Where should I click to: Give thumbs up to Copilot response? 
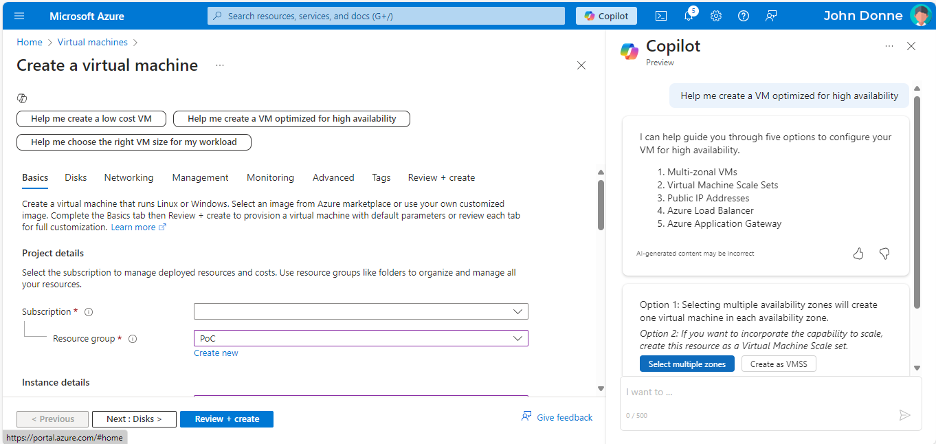tap(858, 254)
